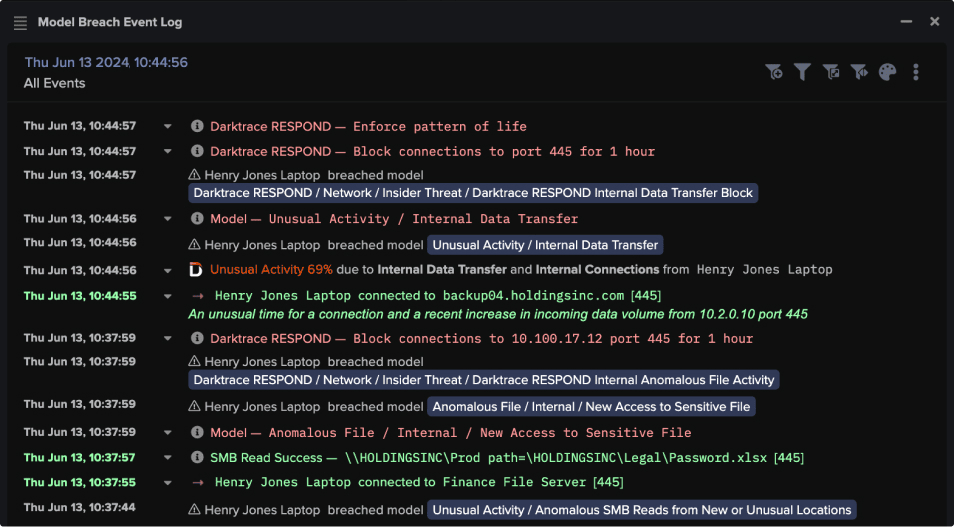Click the funnel icon with expand arrows
Screen dimensions: 954x527
pos(830,72)
